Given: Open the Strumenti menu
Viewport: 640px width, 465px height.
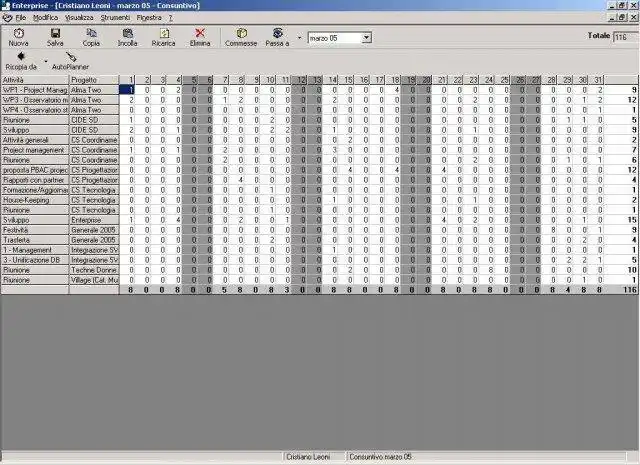Looking at the screenshot, I should (x=115, y=18).
